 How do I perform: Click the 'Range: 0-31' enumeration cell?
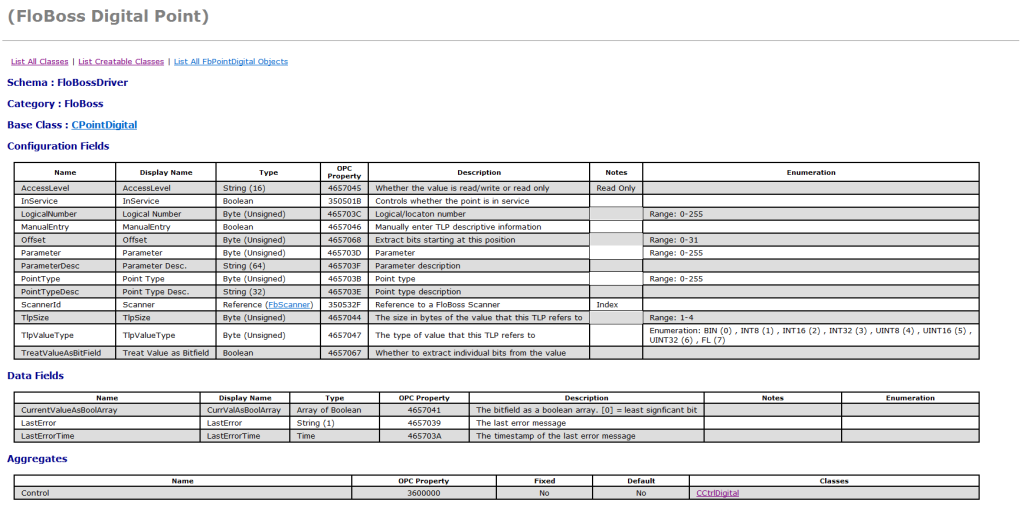(x=810, y=240)
